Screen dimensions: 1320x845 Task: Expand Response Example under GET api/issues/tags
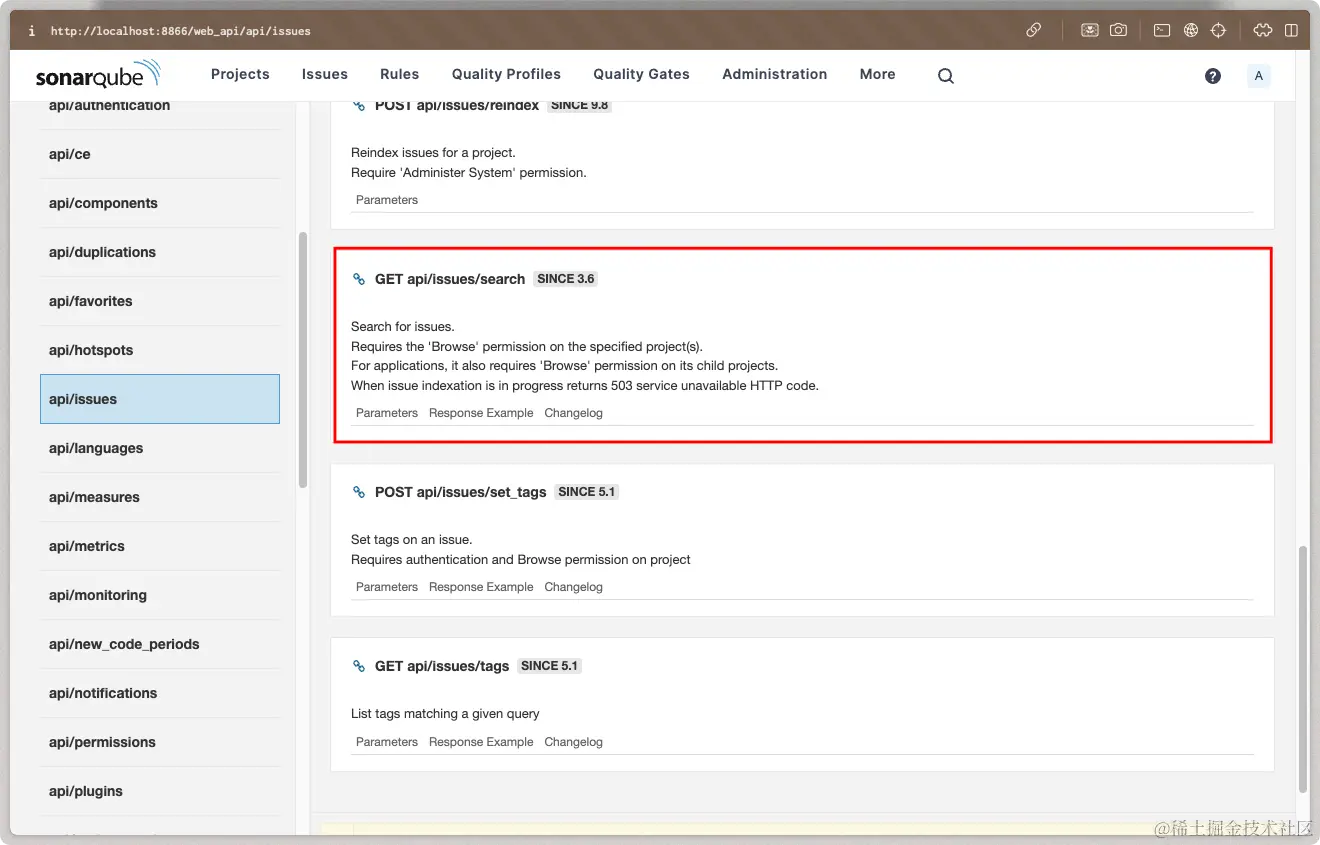pyautogui.click(x=481, y=742)
